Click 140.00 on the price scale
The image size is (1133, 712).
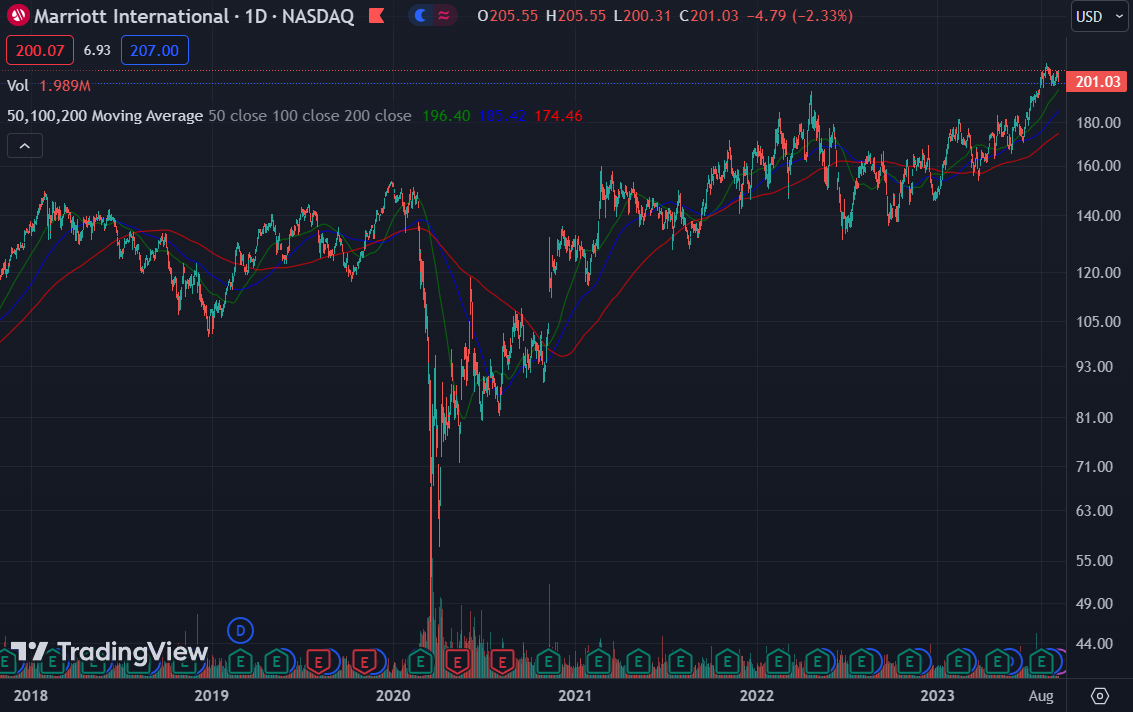click(x=1098, y=215)
